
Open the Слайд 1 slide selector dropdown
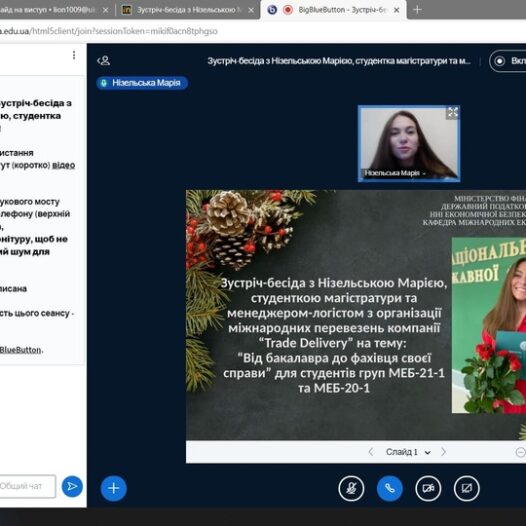(x=408, y=452)
